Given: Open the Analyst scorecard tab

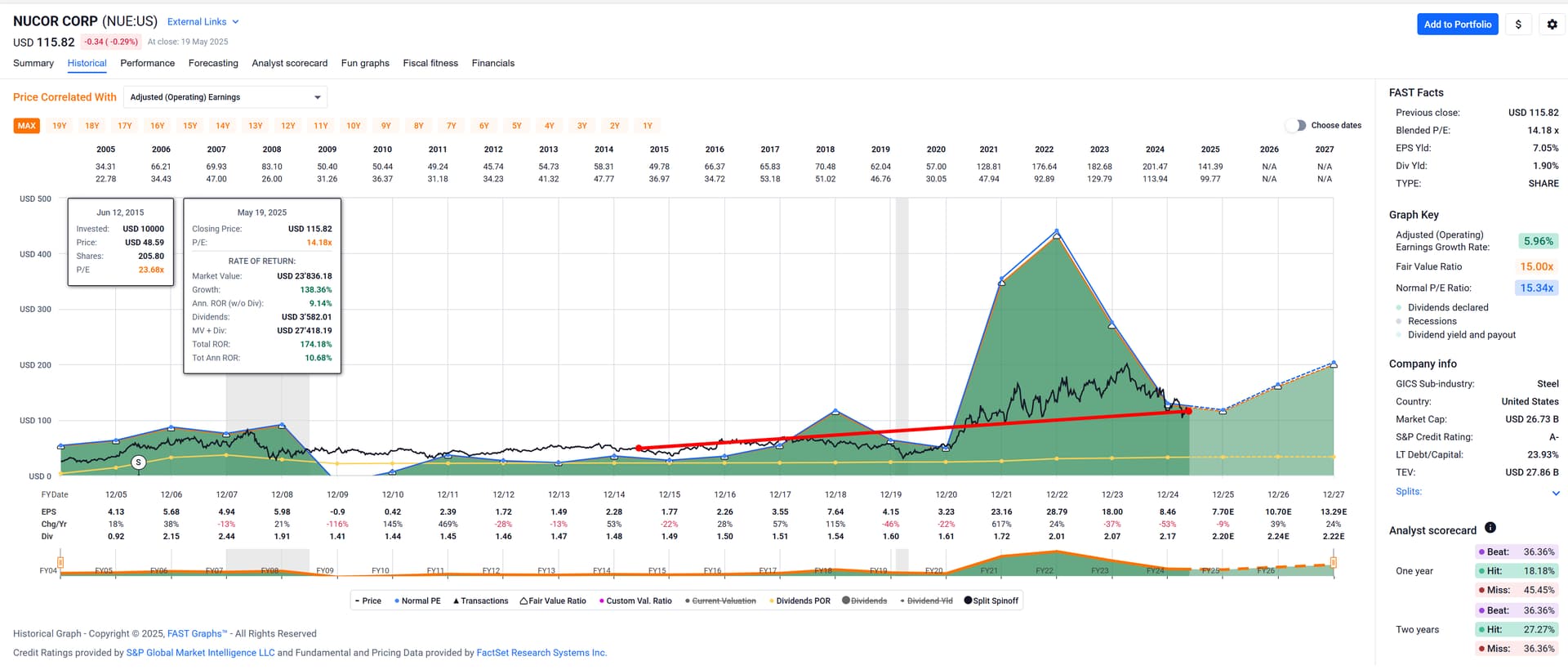Looking at the screenshot, I should (x=290, y=63).
